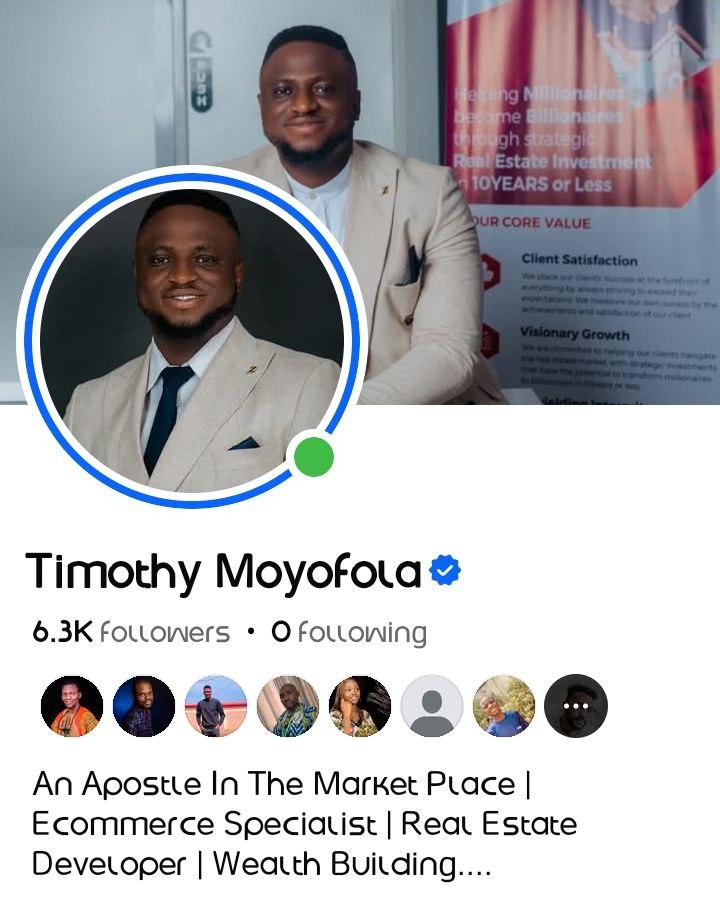This screenshot has width=720, height=901.
Task: Click the blue verified badge beside the name
Action: [x=445, y=570]
